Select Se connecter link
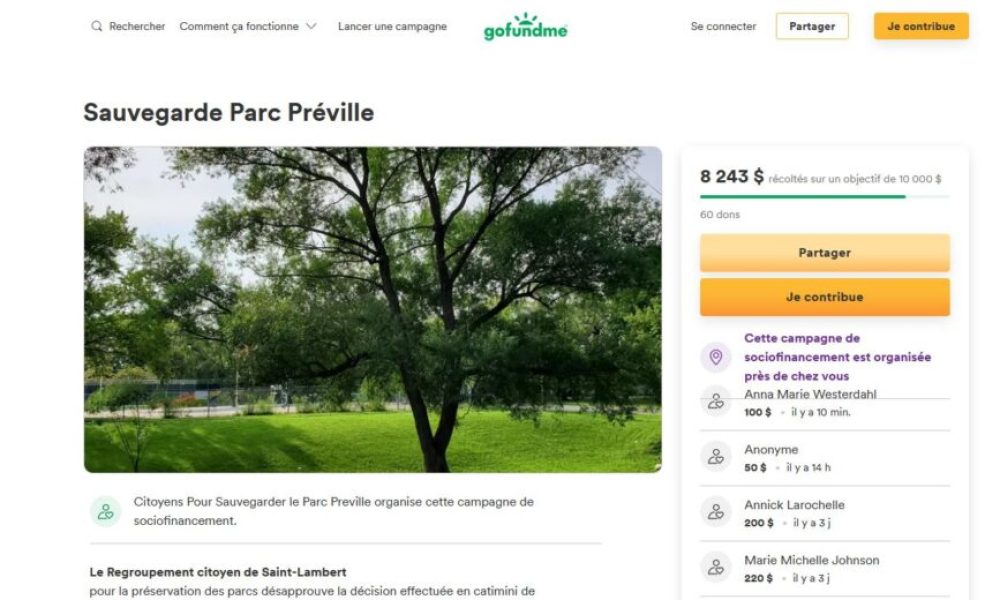Viewport: 1000px width, 600px height. tap(723, 26)
